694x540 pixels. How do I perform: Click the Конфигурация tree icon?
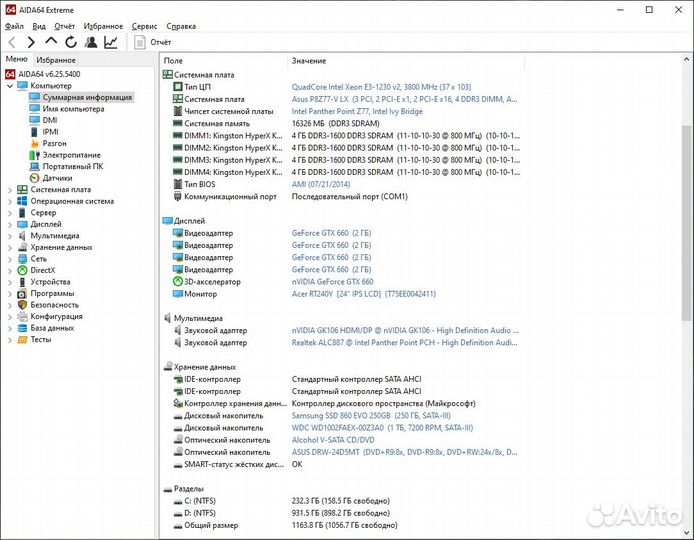(x=22, y=316)
